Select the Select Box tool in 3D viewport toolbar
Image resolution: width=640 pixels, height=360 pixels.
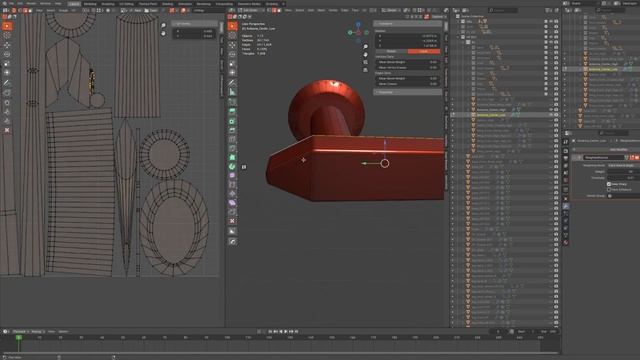pos(232,26)
